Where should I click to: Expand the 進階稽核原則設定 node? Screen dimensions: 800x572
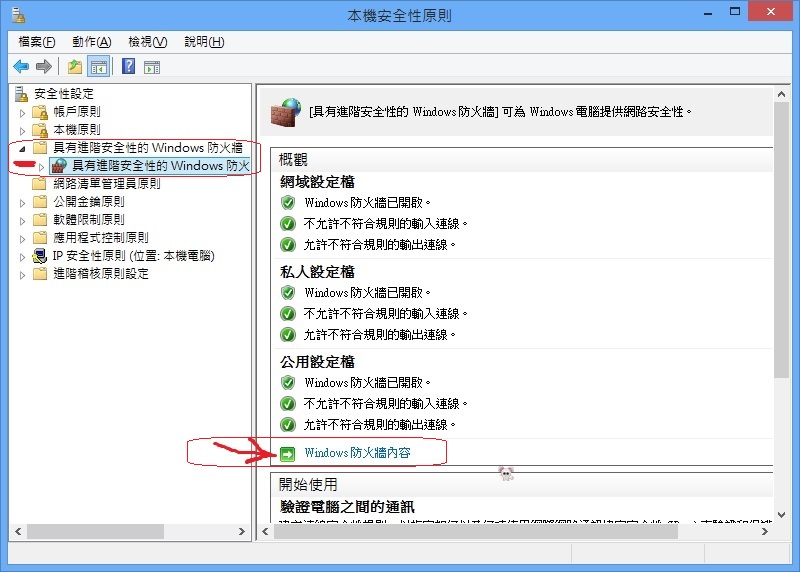pyautogui.click(x=22, y=275)
